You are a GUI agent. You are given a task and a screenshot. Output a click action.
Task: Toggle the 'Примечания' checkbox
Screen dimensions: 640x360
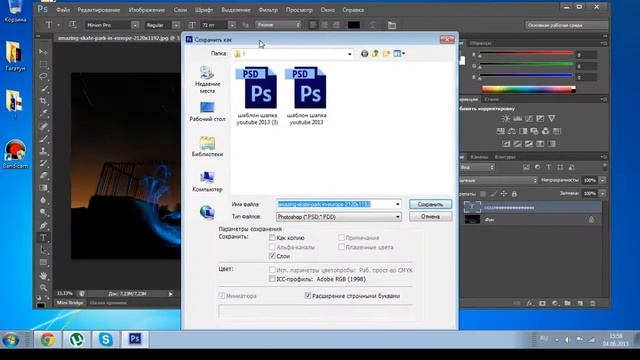coord(341,238)
